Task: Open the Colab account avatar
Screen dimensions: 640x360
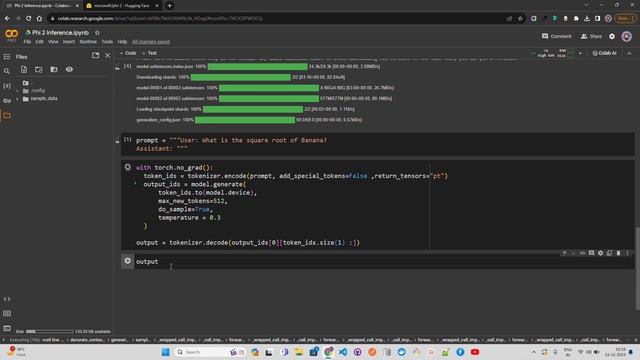Action: click(627, 36)
